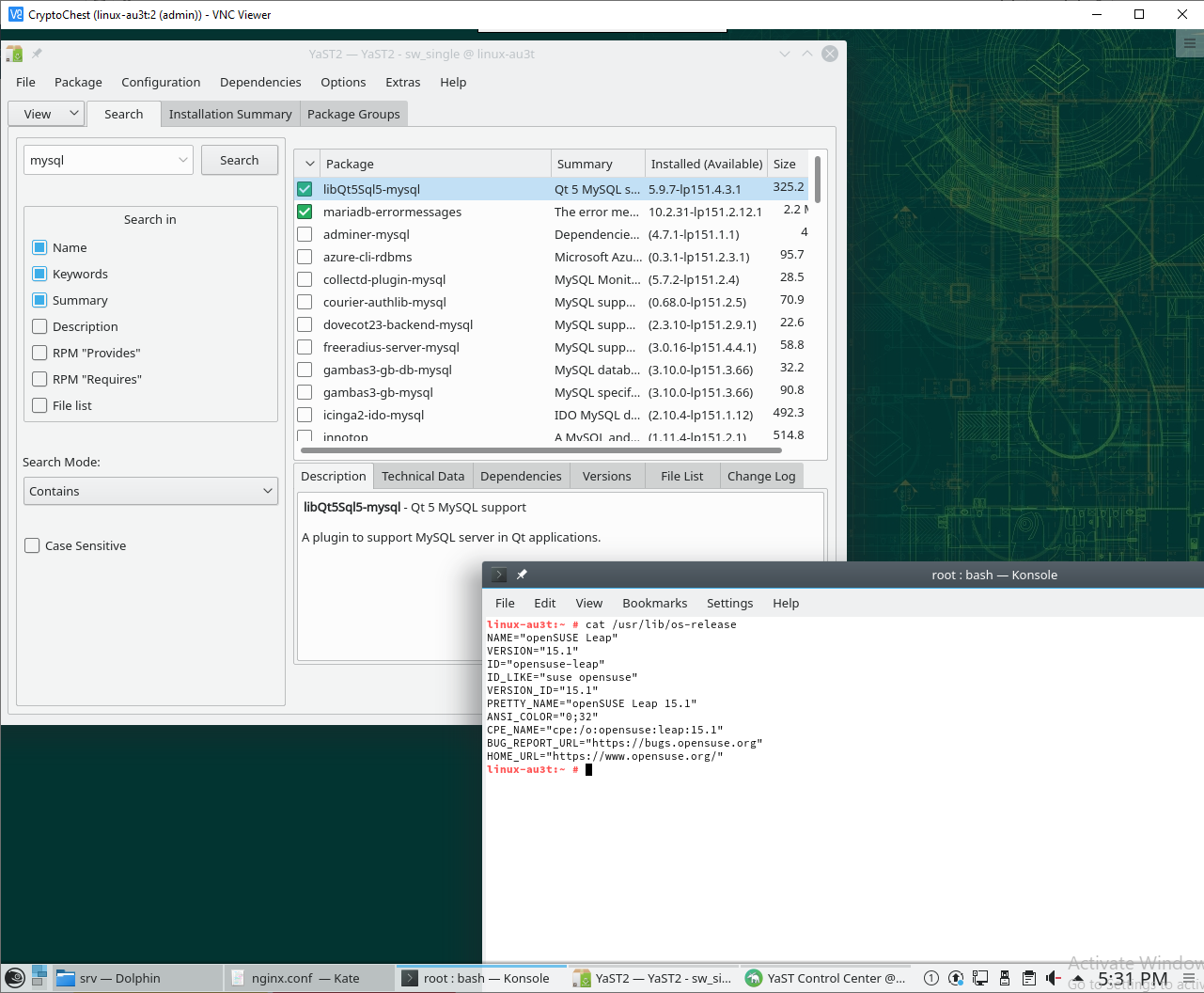Screen dimensions: 1204x993
Task: Open the Versions tab
Action: coord(606,476)
